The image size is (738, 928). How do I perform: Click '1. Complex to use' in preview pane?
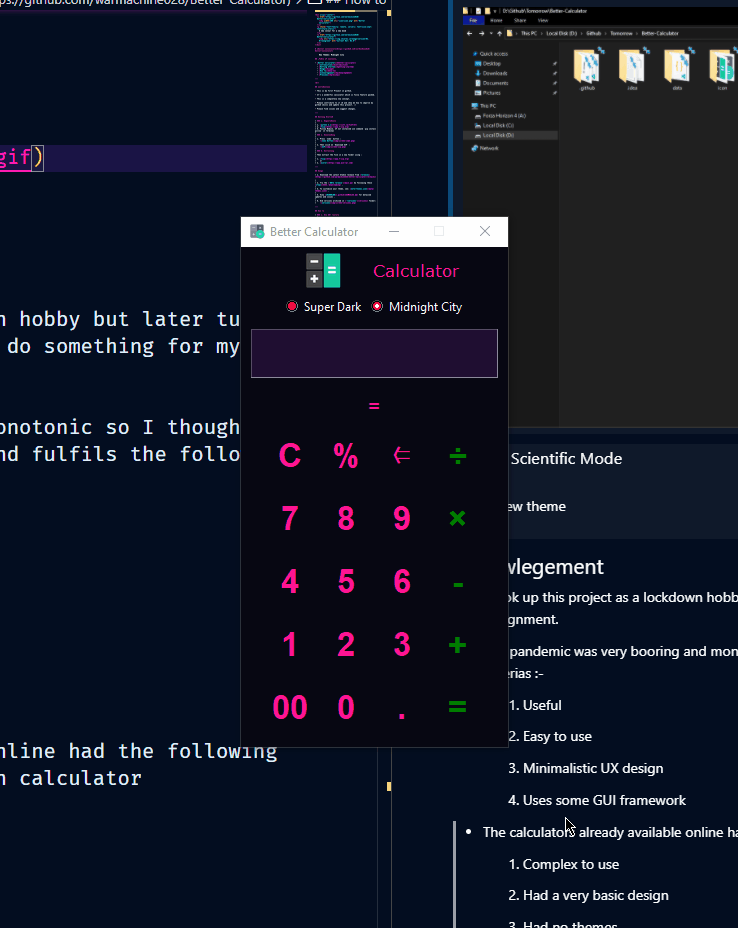click(563, 864)
